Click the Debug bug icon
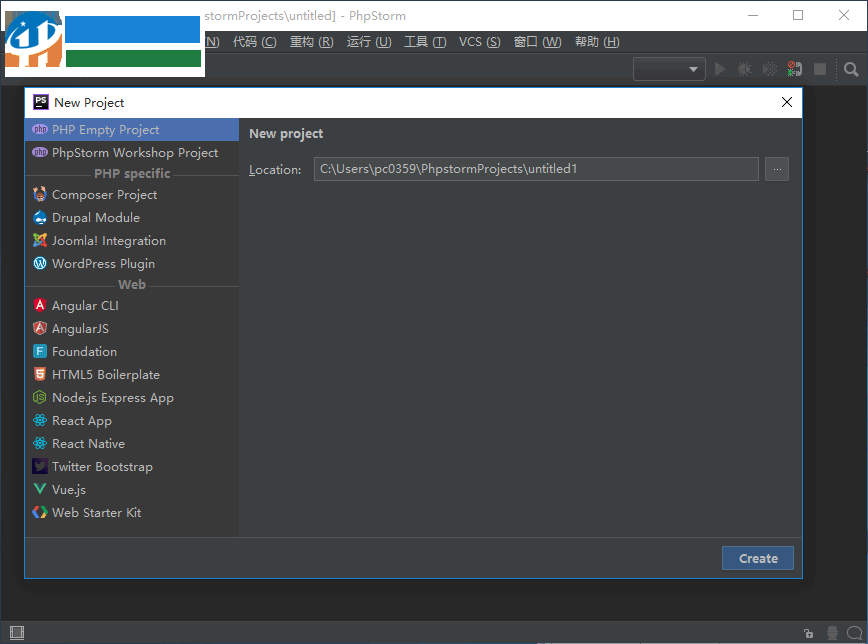 coord(745,69)
